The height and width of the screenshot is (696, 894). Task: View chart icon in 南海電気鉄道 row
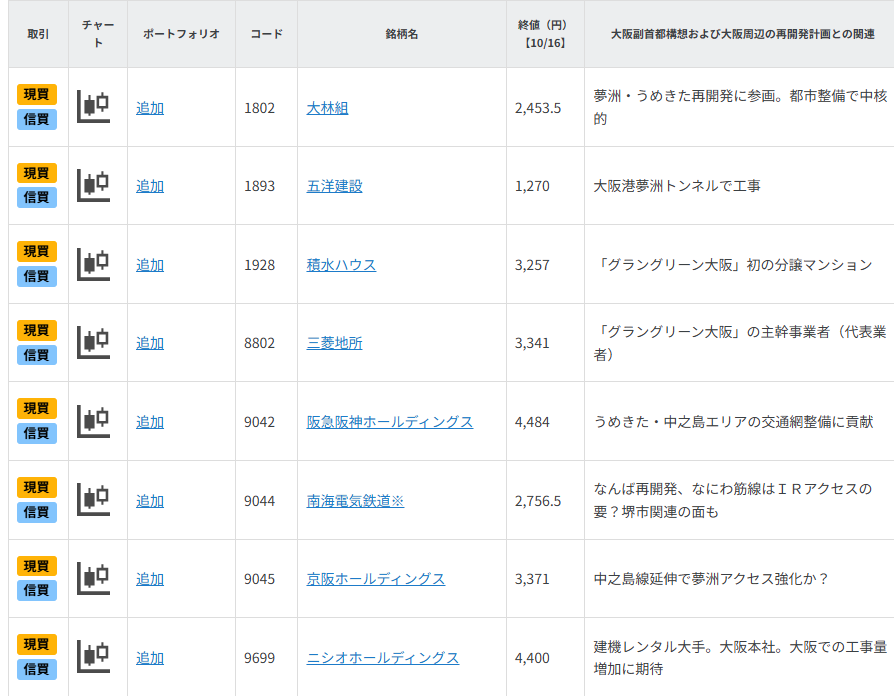(x=94, y=500)
